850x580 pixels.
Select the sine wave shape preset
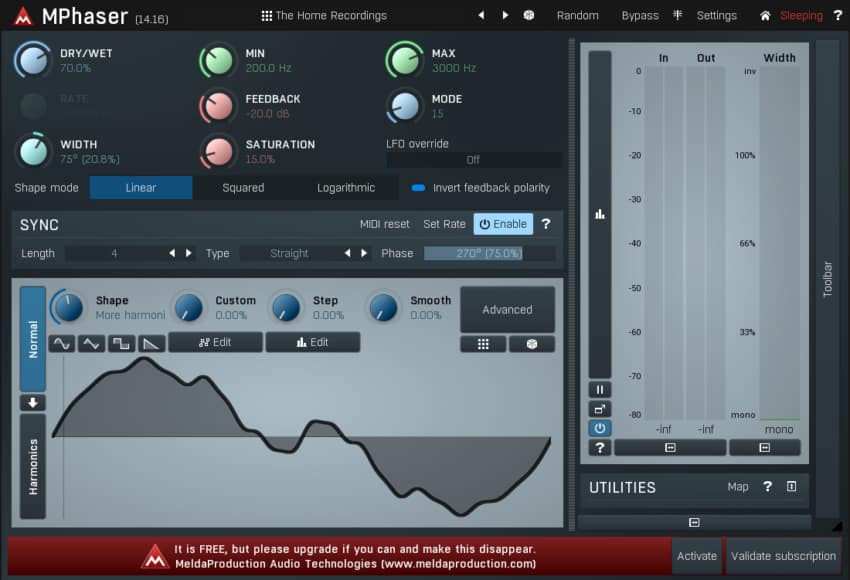pyautogui.click(x=62, y=343)
